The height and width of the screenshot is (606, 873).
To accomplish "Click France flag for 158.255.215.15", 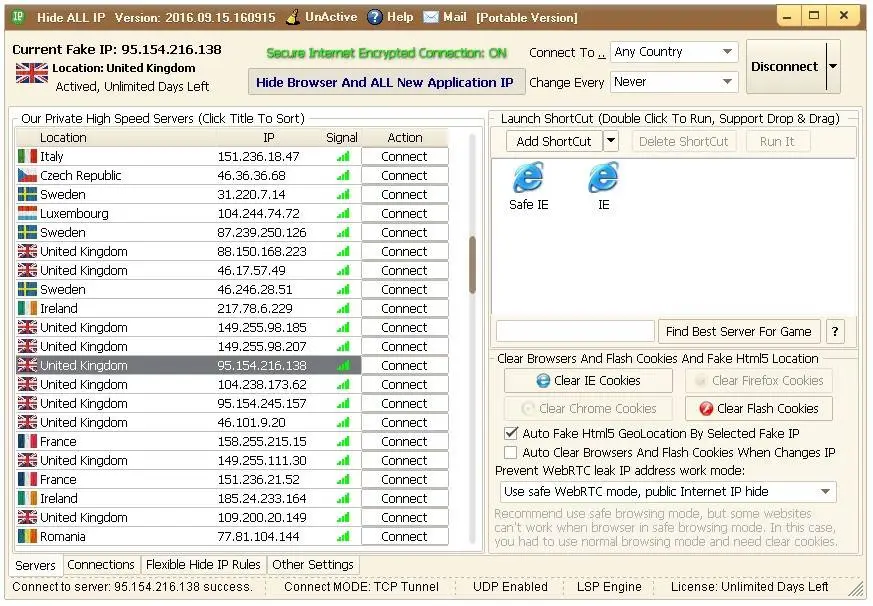I will [27, 442].
